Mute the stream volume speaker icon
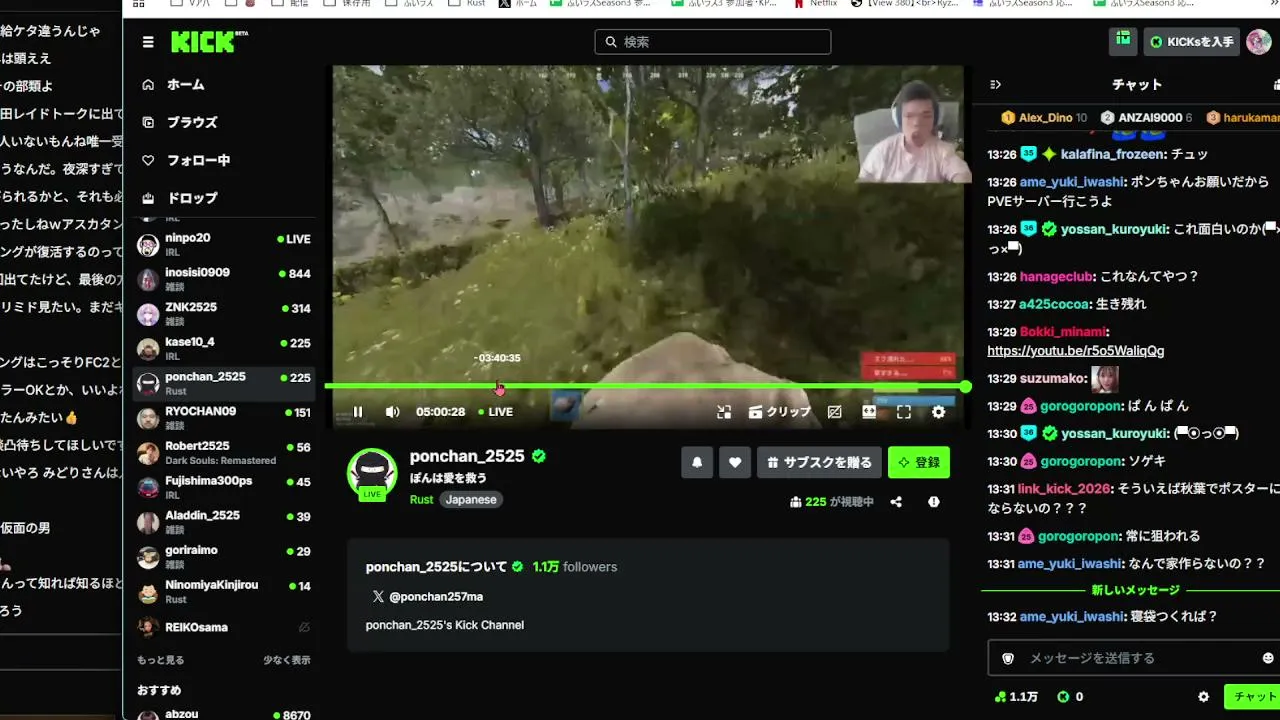The image size is (1280, 720). pyautogui.click(x=392, y=412)
